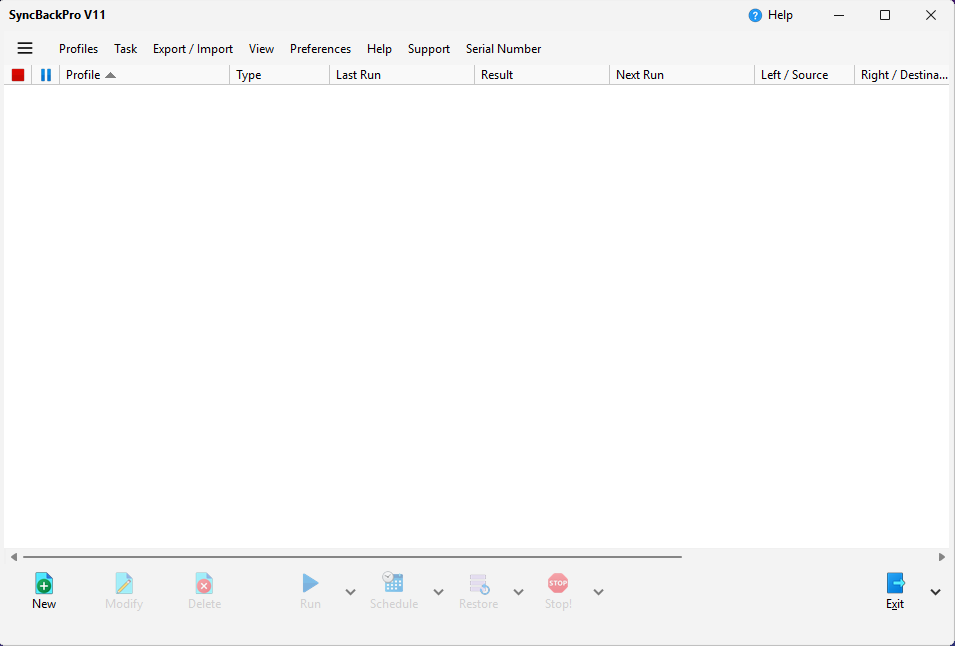Open the View menu
The width and height of the screenshot is (955, 646).
tap(261, 49)
